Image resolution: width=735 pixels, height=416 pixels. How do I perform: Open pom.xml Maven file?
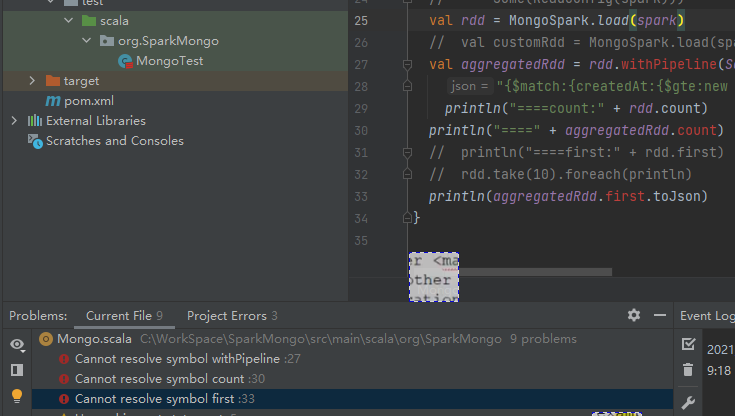[x=88, y=101]
